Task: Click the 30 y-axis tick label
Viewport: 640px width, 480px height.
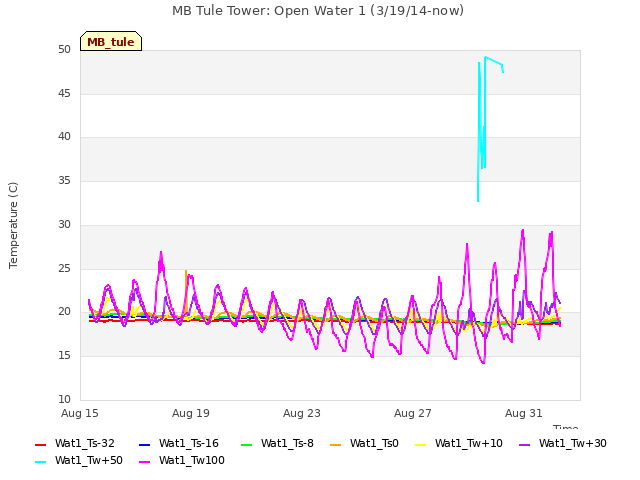Action: pos(64,224)
